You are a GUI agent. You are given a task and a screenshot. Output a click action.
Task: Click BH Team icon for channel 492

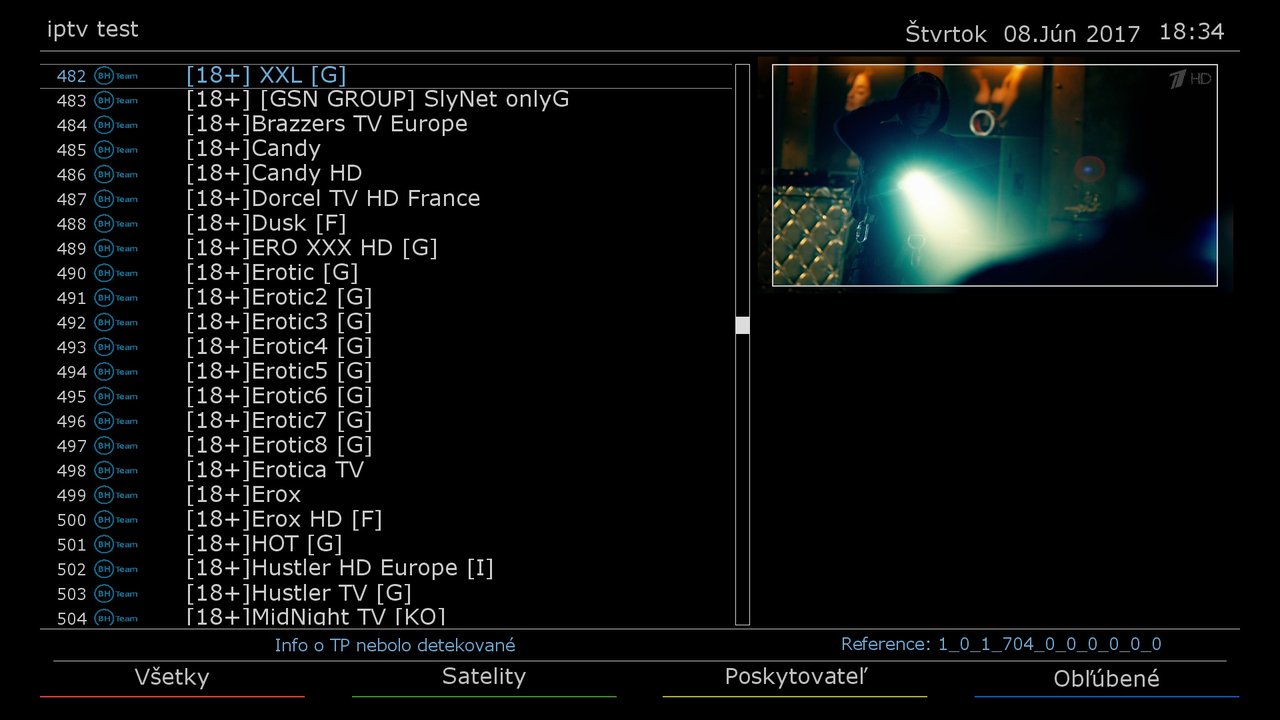116,322
